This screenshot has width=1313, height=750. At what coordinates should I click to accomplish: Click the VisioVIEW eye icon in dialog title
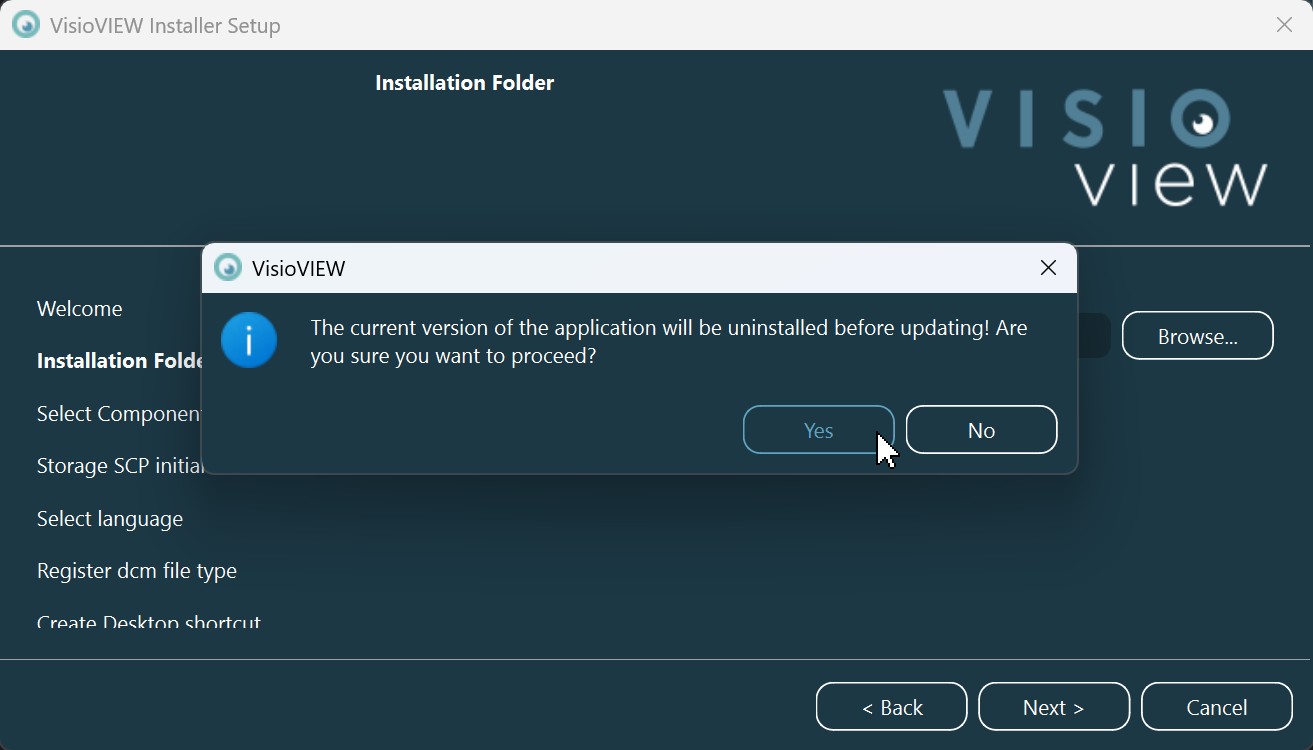click(x=228, y=268)
